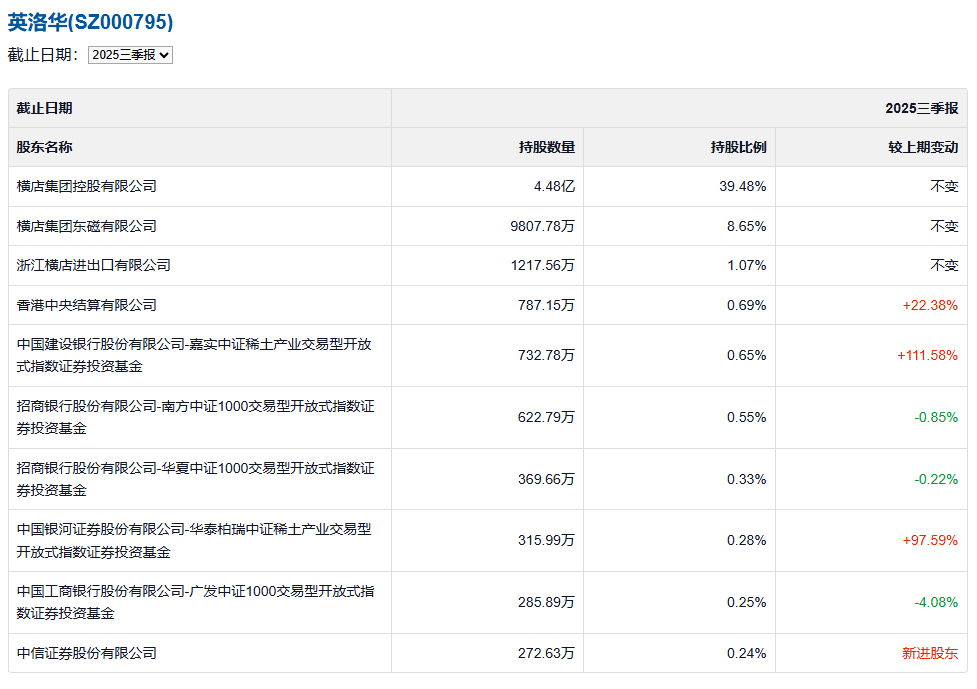This screenshot has width=977, height=689.
Task: Click the 华夏中证1000 fund row name
Action: pyautogui.click(x=195, y=479)
